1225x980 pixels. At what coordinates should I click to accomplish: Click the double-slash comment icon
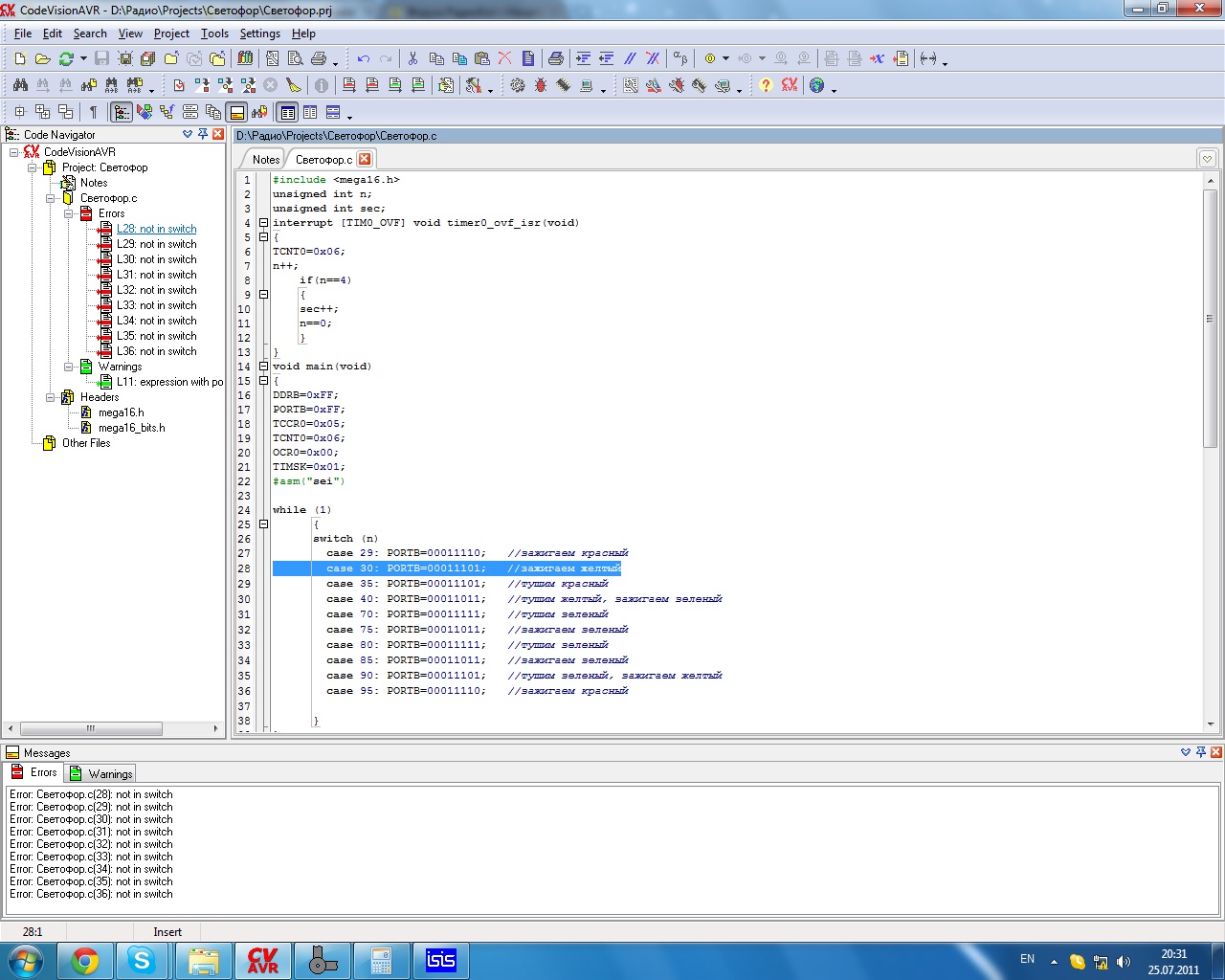coord(630,59)
